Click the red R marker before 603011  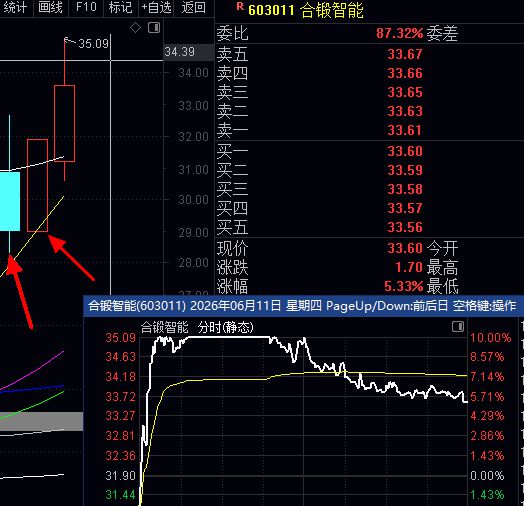point(240,6)
